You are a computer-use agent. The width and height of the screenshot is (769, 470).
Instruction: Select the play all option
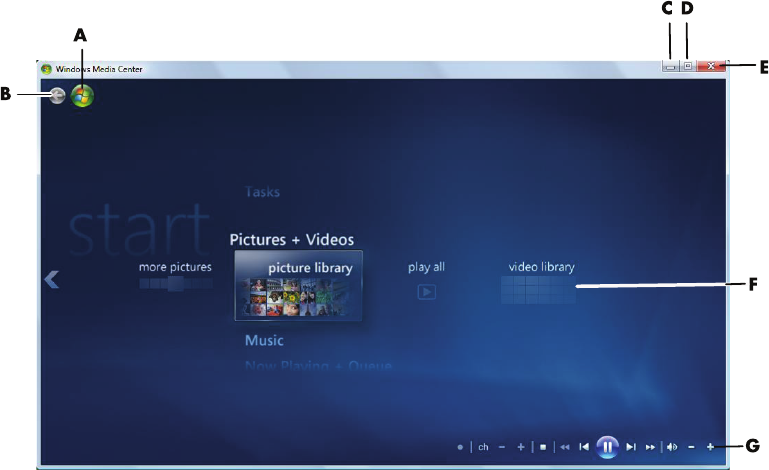click(x=426, y=267)
